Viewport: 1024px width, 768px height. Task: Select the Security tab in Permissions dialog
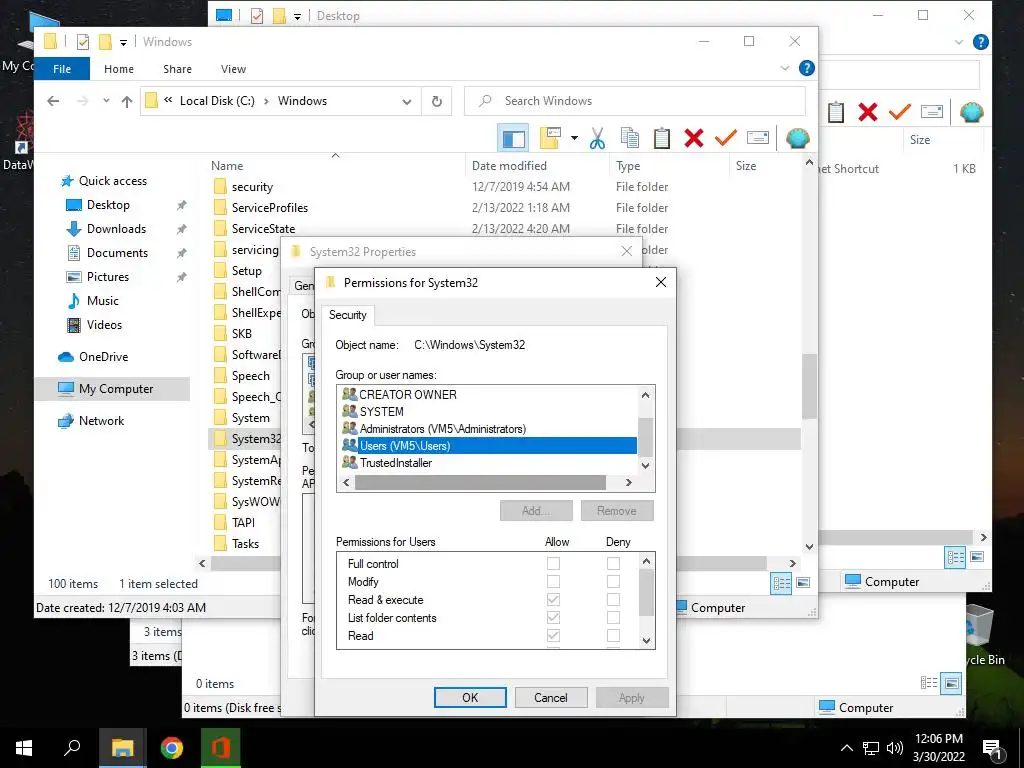click(348, 315)
